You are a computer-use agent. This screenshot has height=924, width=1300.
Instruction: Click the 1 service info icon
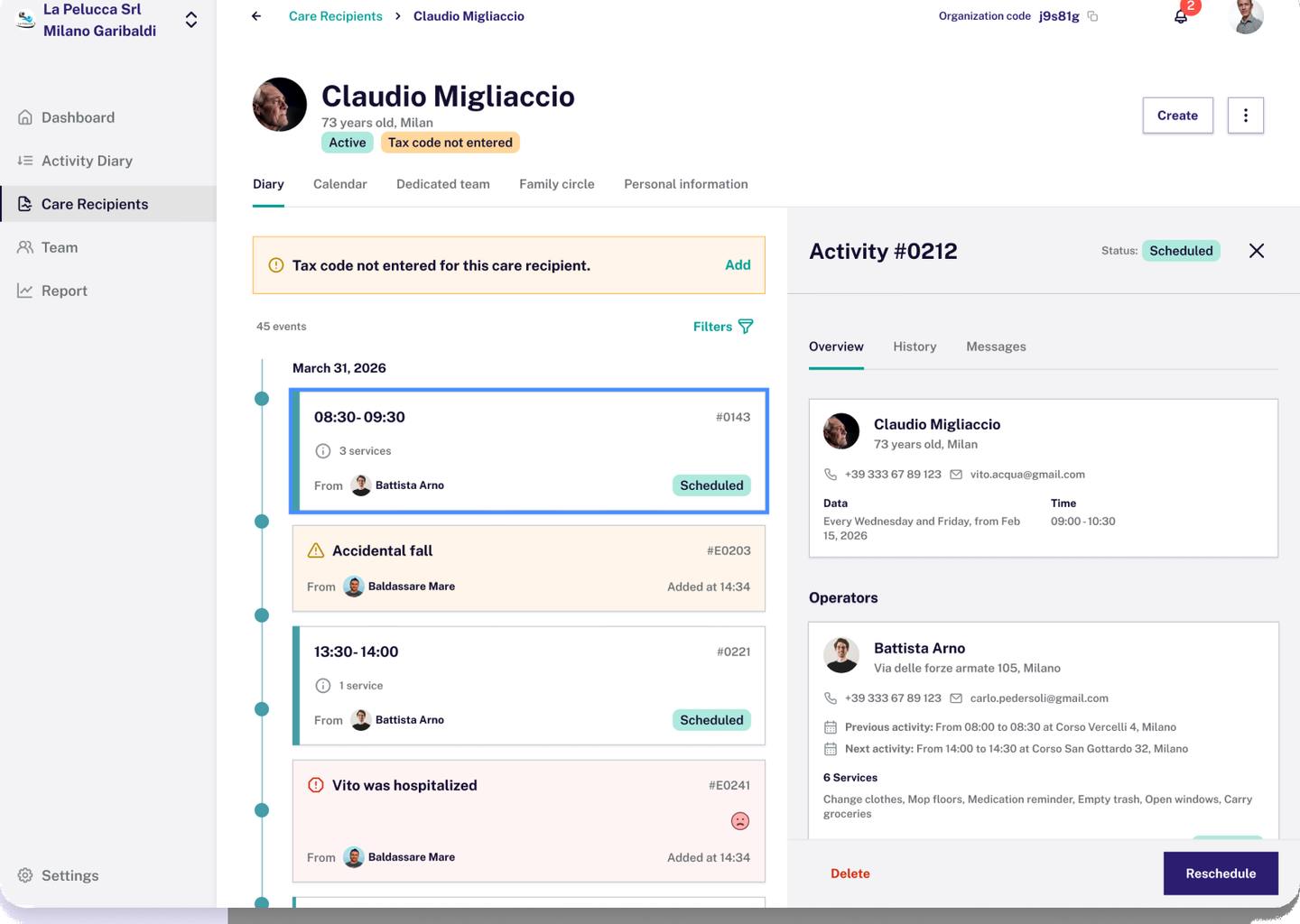tap(323, 686)
